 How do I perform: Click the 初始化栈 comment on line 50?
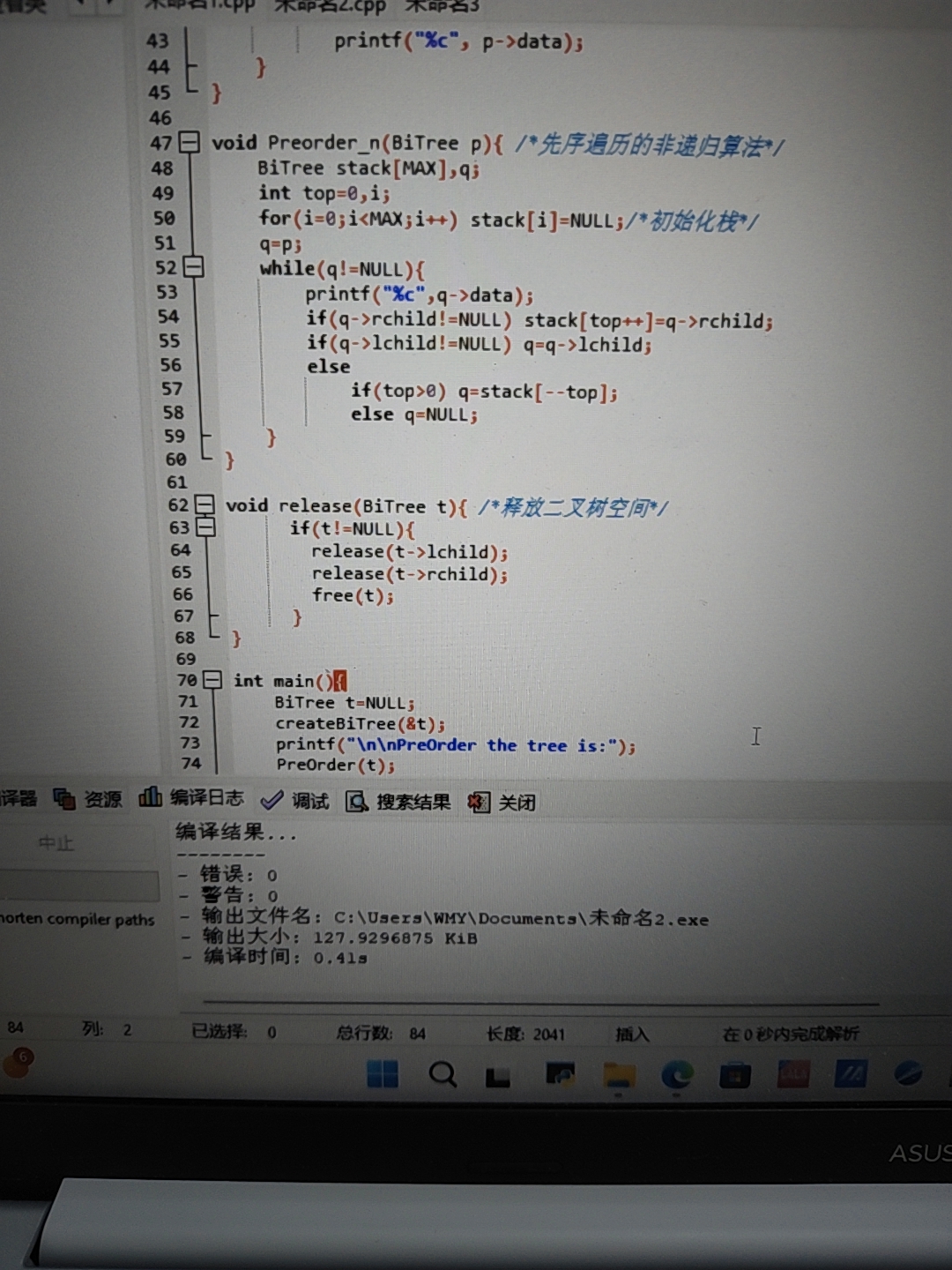[x=693, y=220]
